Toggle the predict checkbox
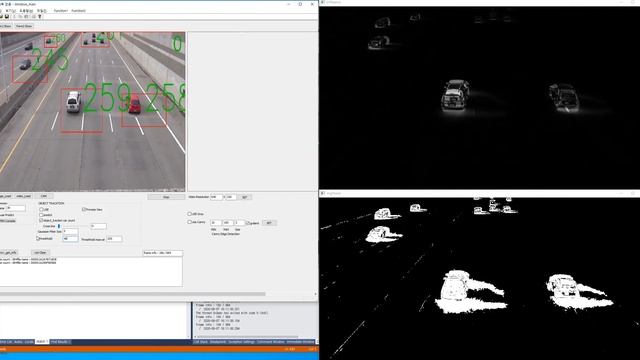640x360 pixels. 41,215
